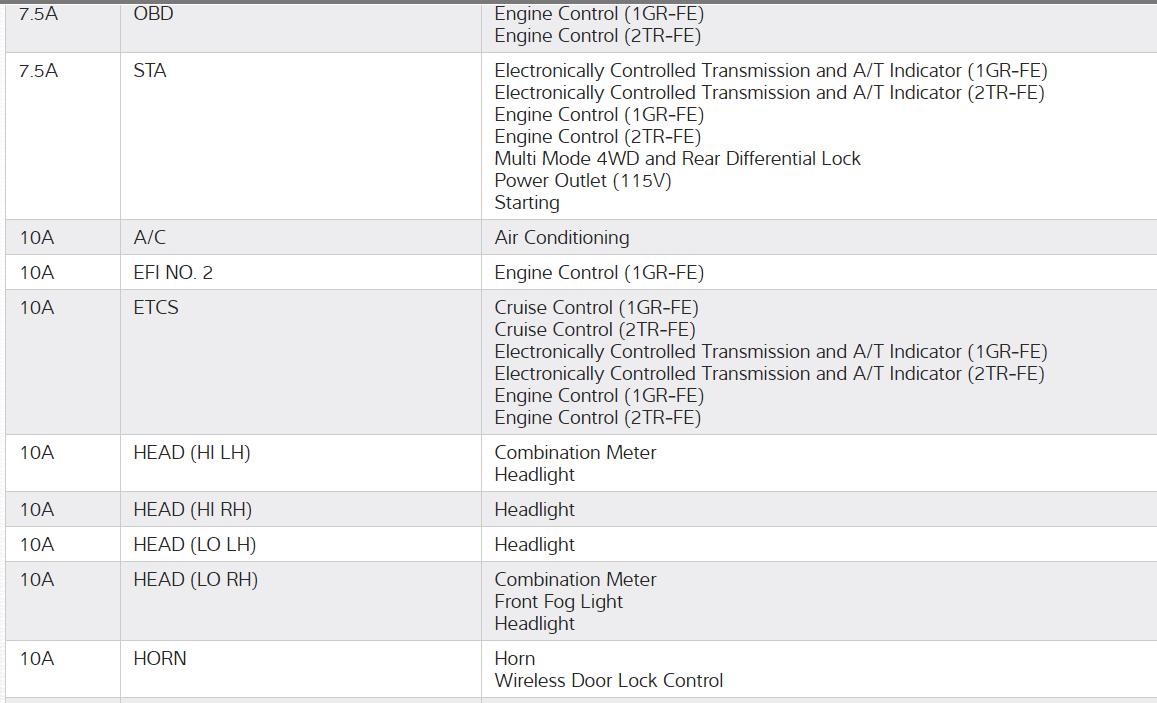Select the HORN fuse name cell
The width and height of the screenshot is (1157, 703).
(160, 658)
